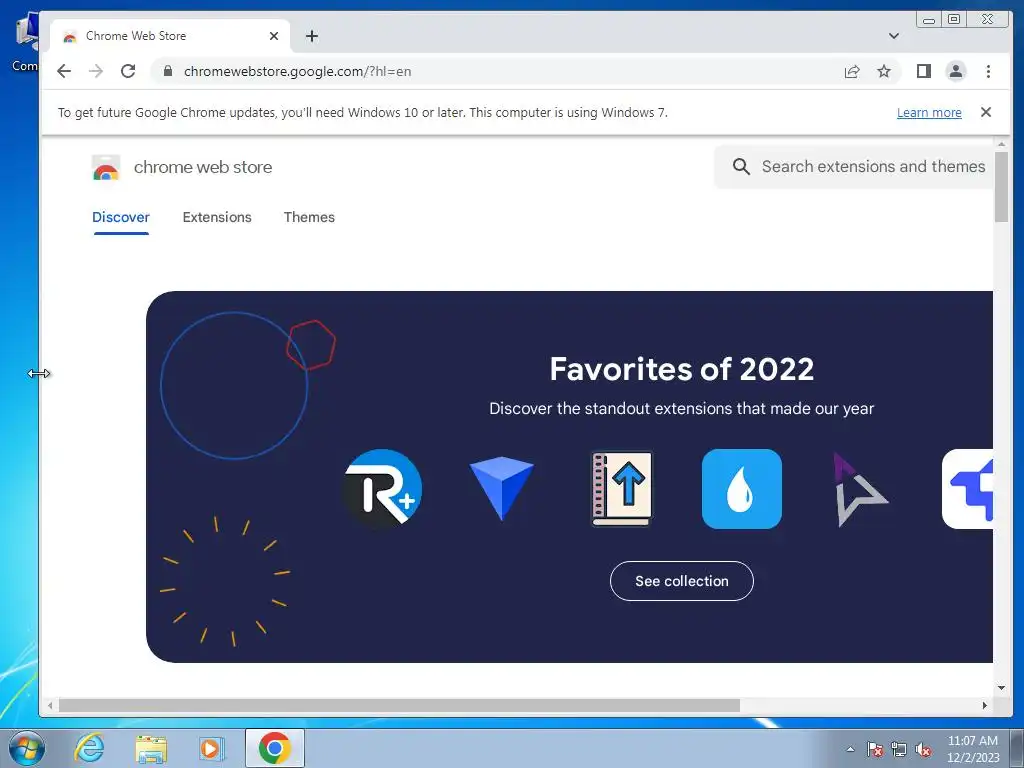Viewport: 1024px width, 768px height.
Task: Click the muted volume tray icon
Action: click(923, 749)
